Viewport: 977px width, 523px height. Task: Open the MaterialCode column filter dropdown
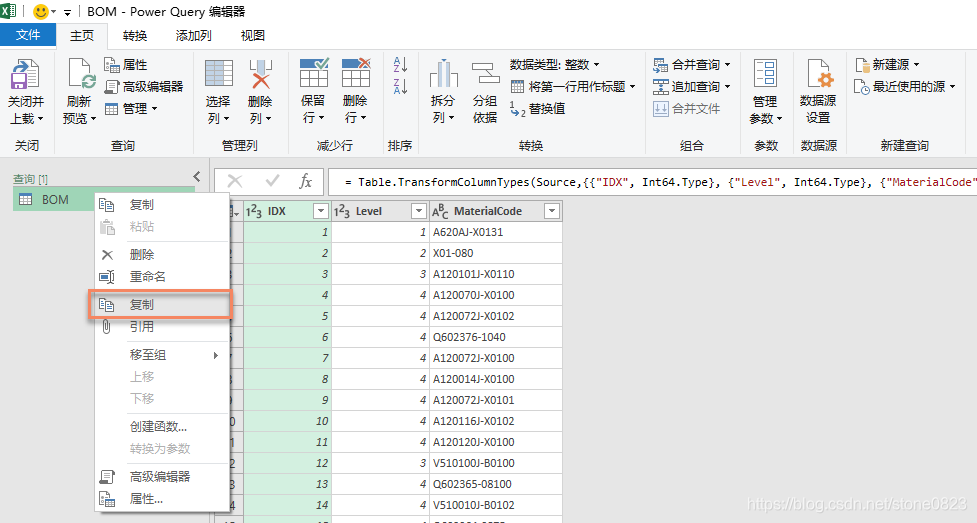click(551, 211)
